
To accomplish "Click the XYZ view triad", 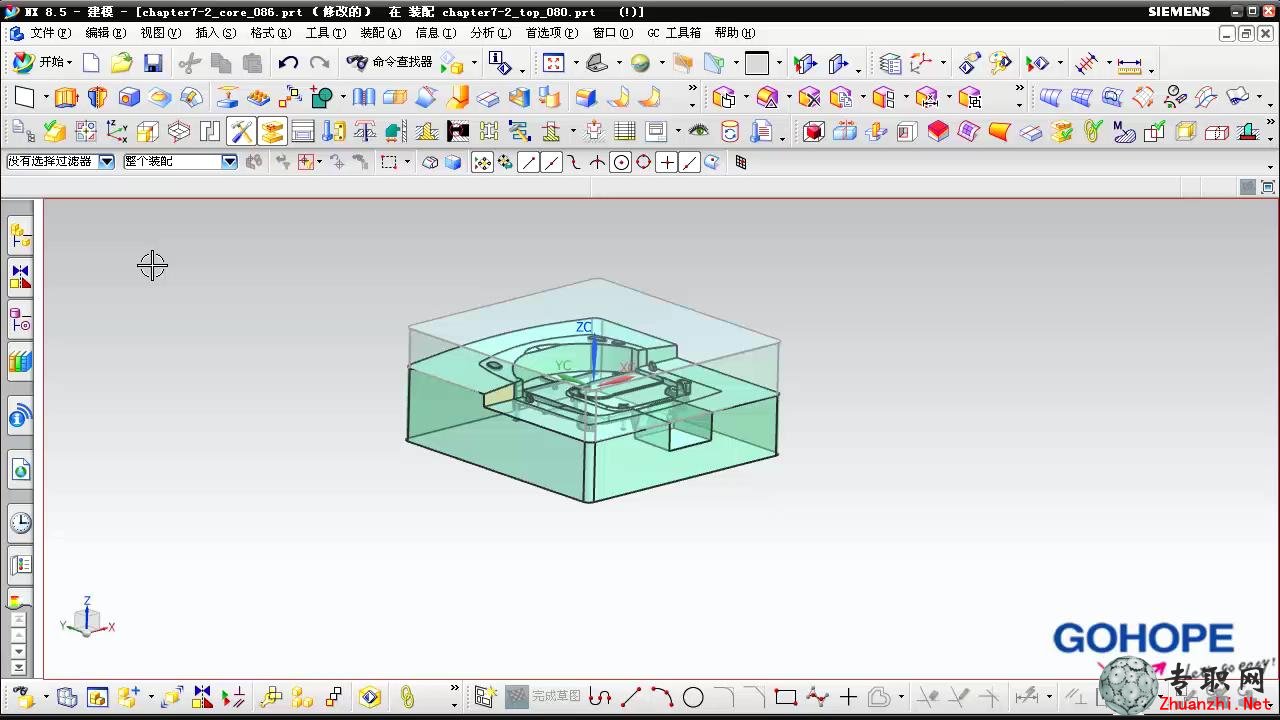I will coord(87,618).
